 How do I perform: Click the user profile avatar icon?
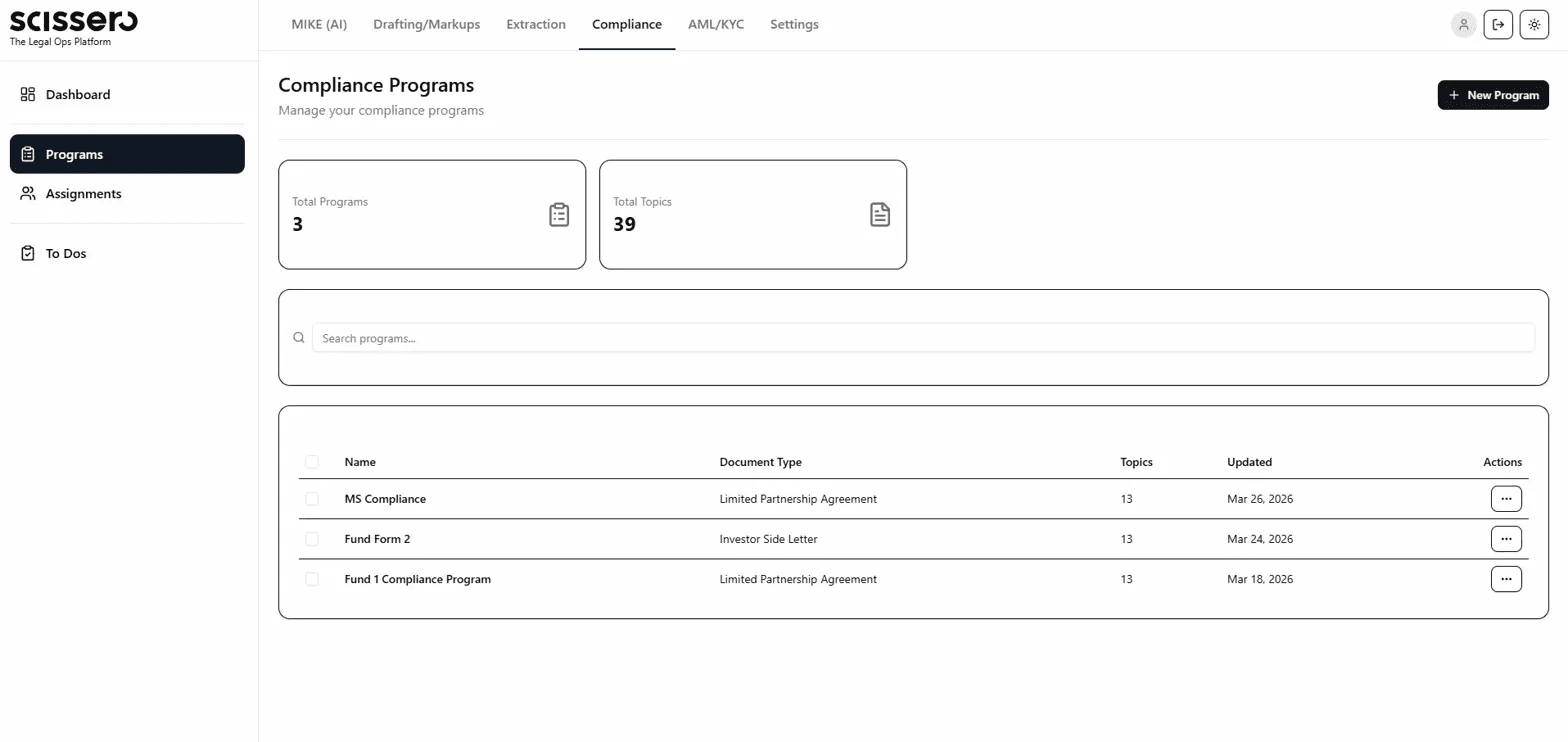point(1463,25)
